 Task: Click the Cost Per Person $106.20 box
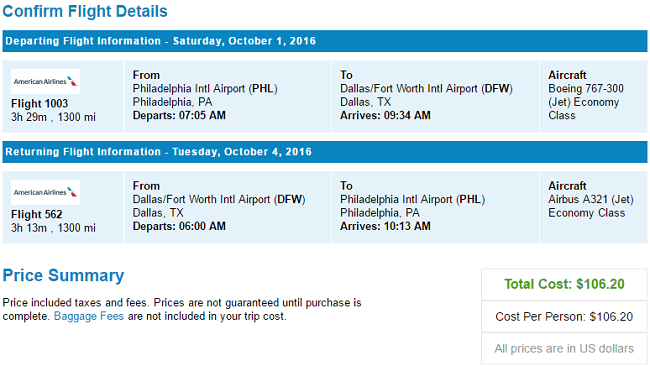(x=564, y=317)
